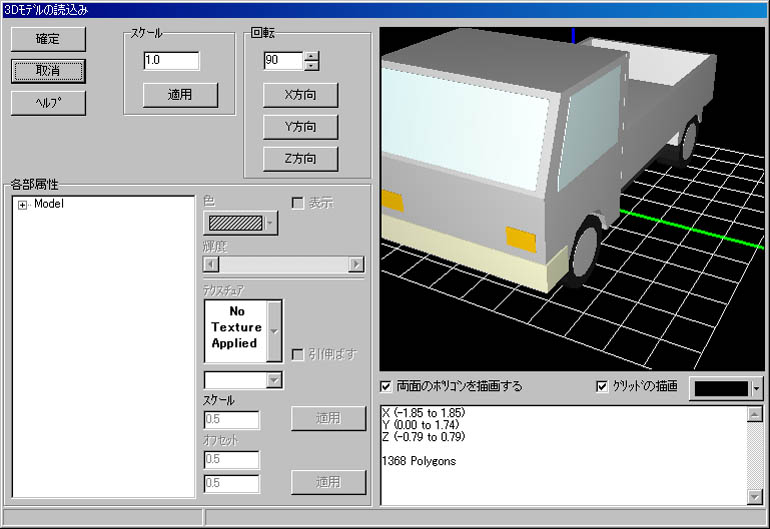Screen dimensions: 770x529
Task: Click the Y (0.00 to 1.74) line
Action: [420, 425]
